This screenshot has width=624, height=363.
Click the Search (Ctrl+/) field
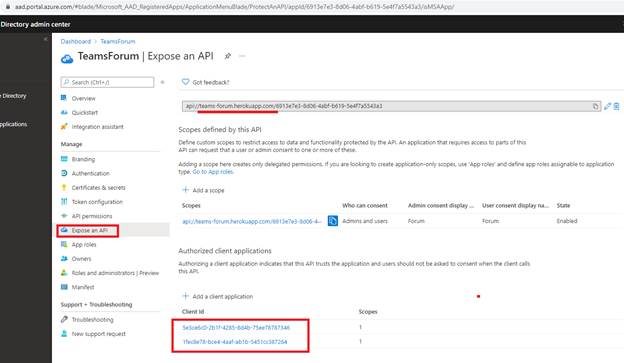pyautogui.click(x=107, y=82)
